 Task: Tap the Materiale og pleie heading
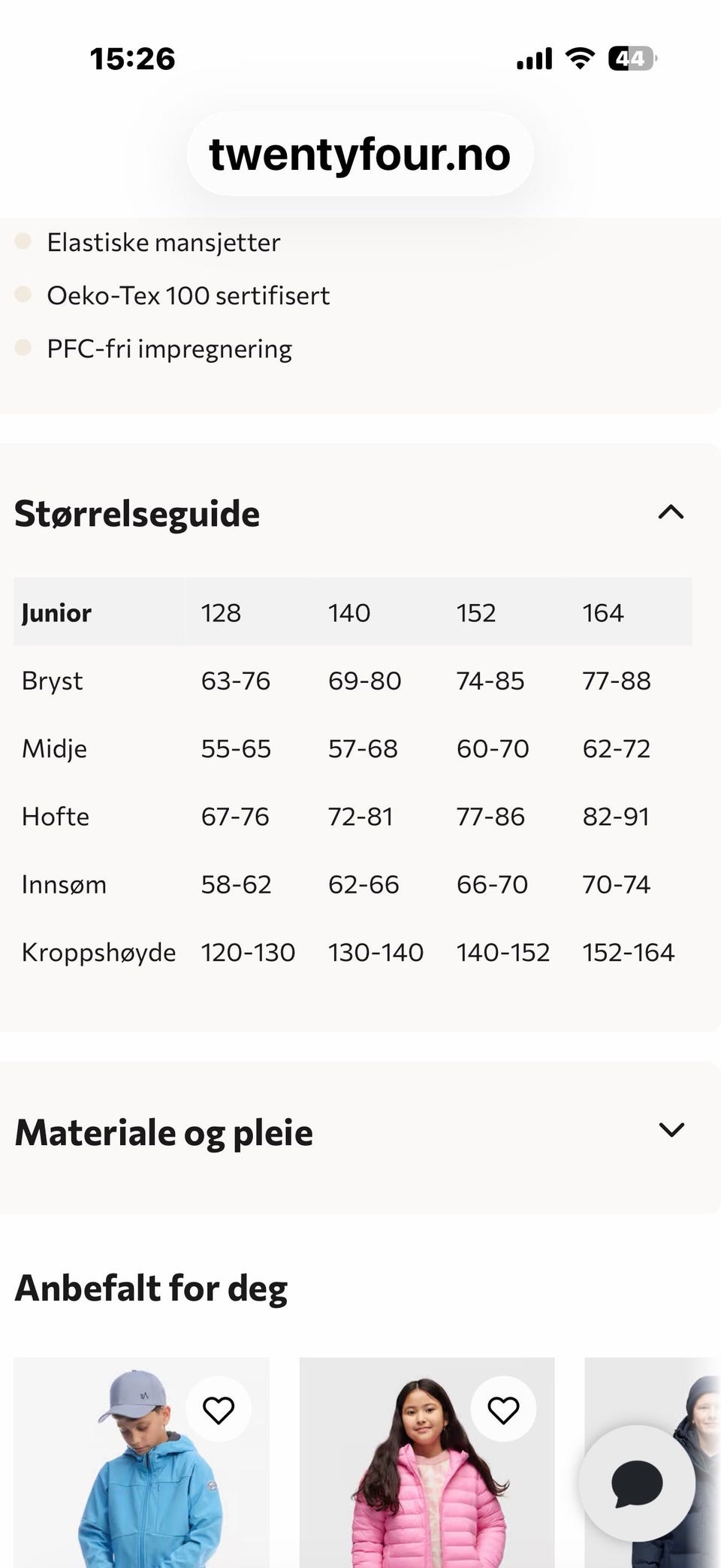tap(164, 1132)
